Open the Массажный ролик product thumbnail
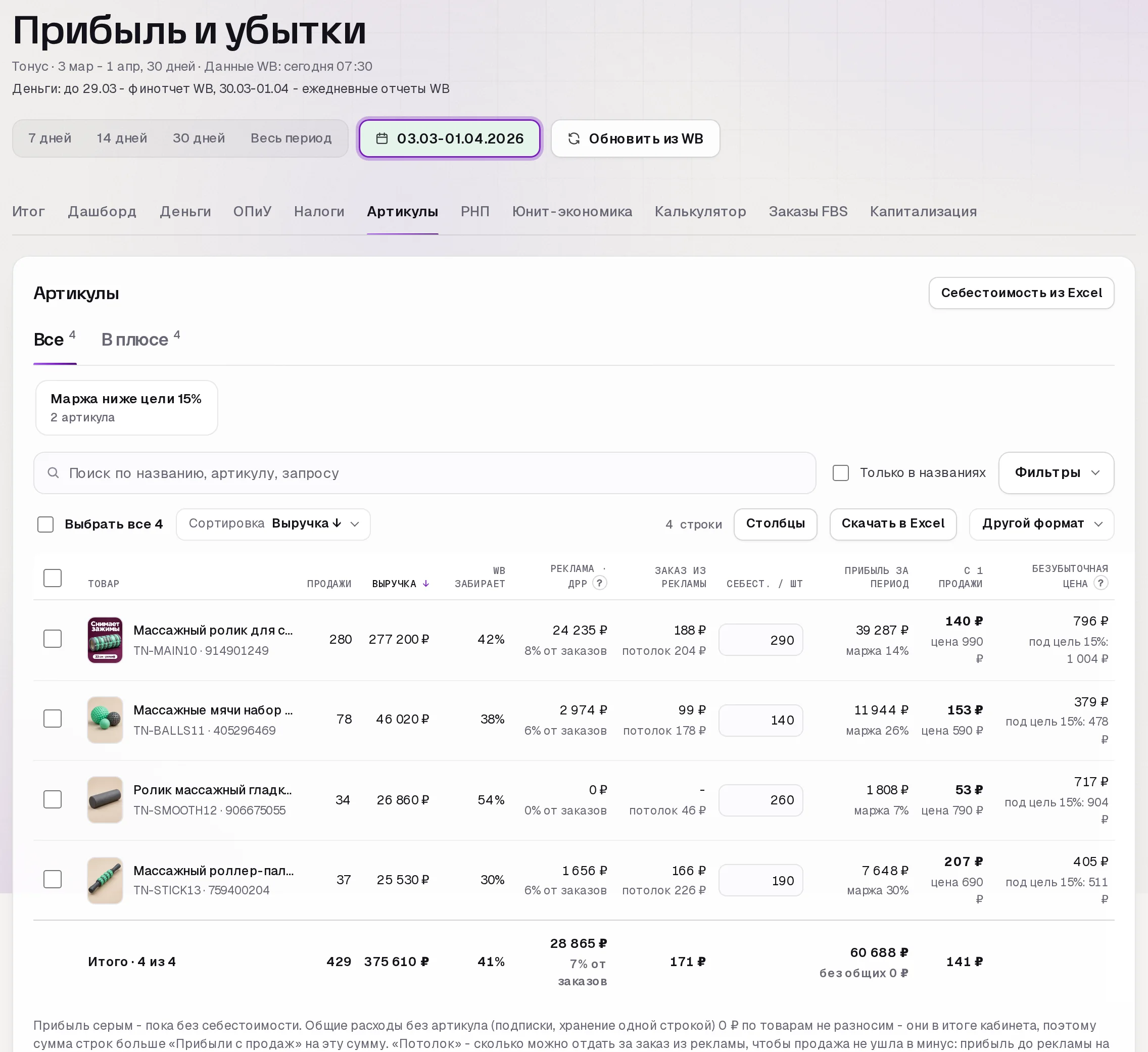Screen dimensions: 1148x1052 105,640
